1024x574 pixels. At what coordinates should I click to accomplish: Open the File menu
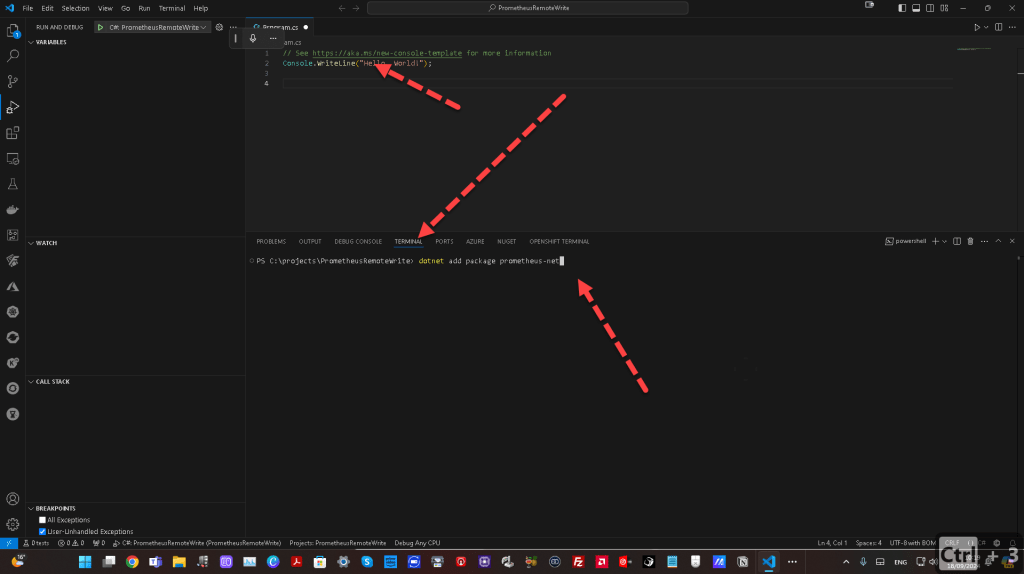point(27,8)
